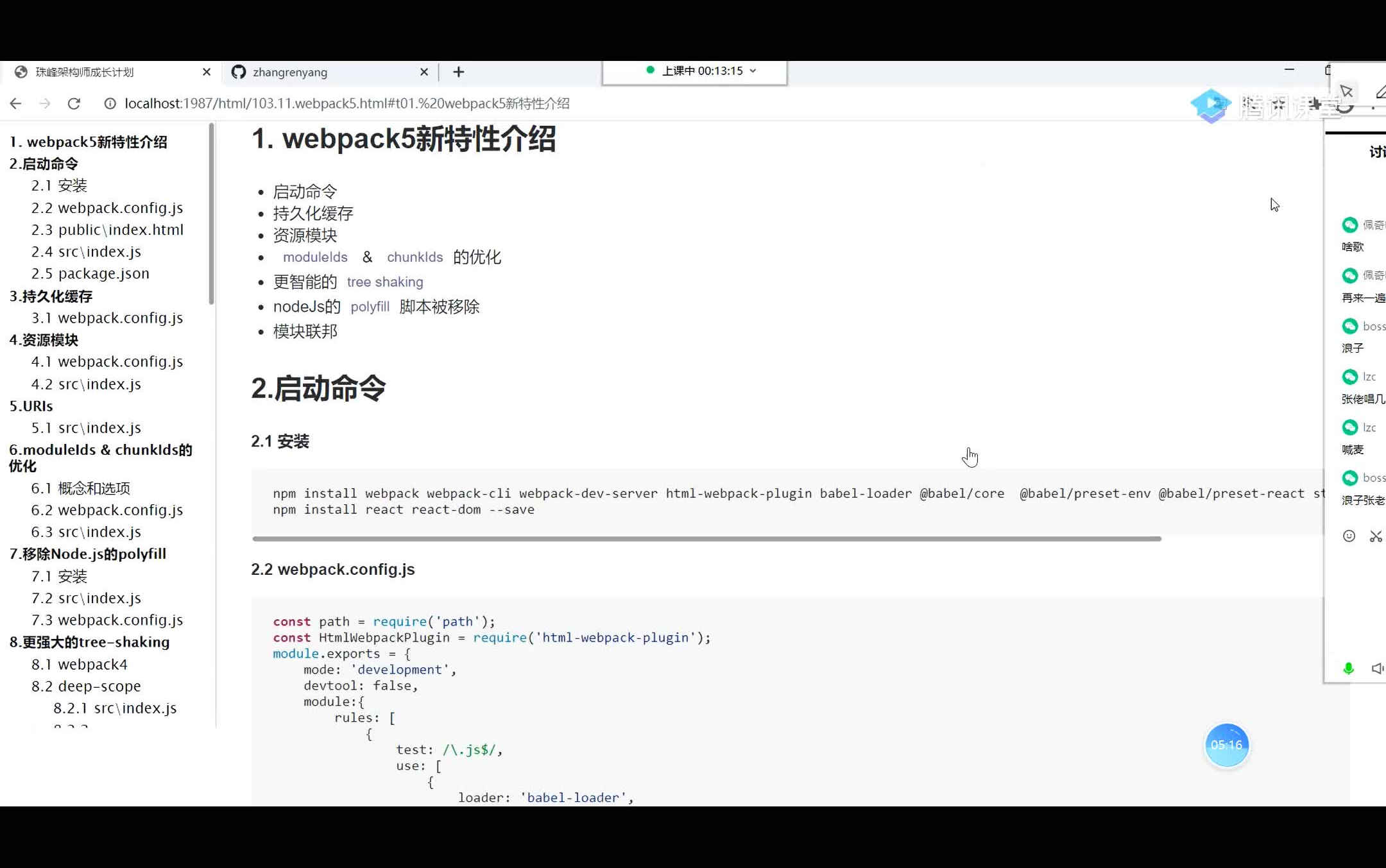Open sidebar item 8.1 webpack4
1386x868 pixels.
tap(79, 664)
